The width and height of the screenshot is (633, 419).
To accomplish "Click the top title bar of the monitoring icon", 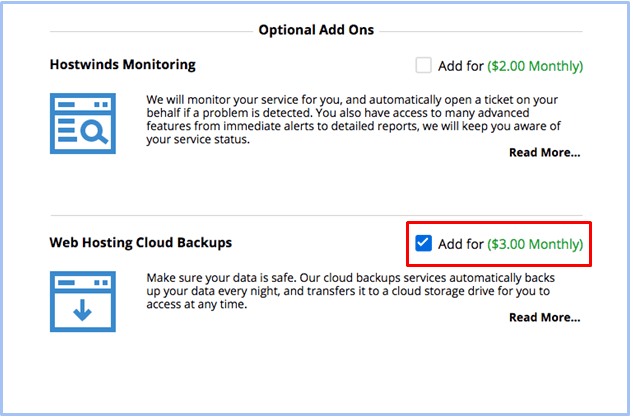I will tap(83, 105).
